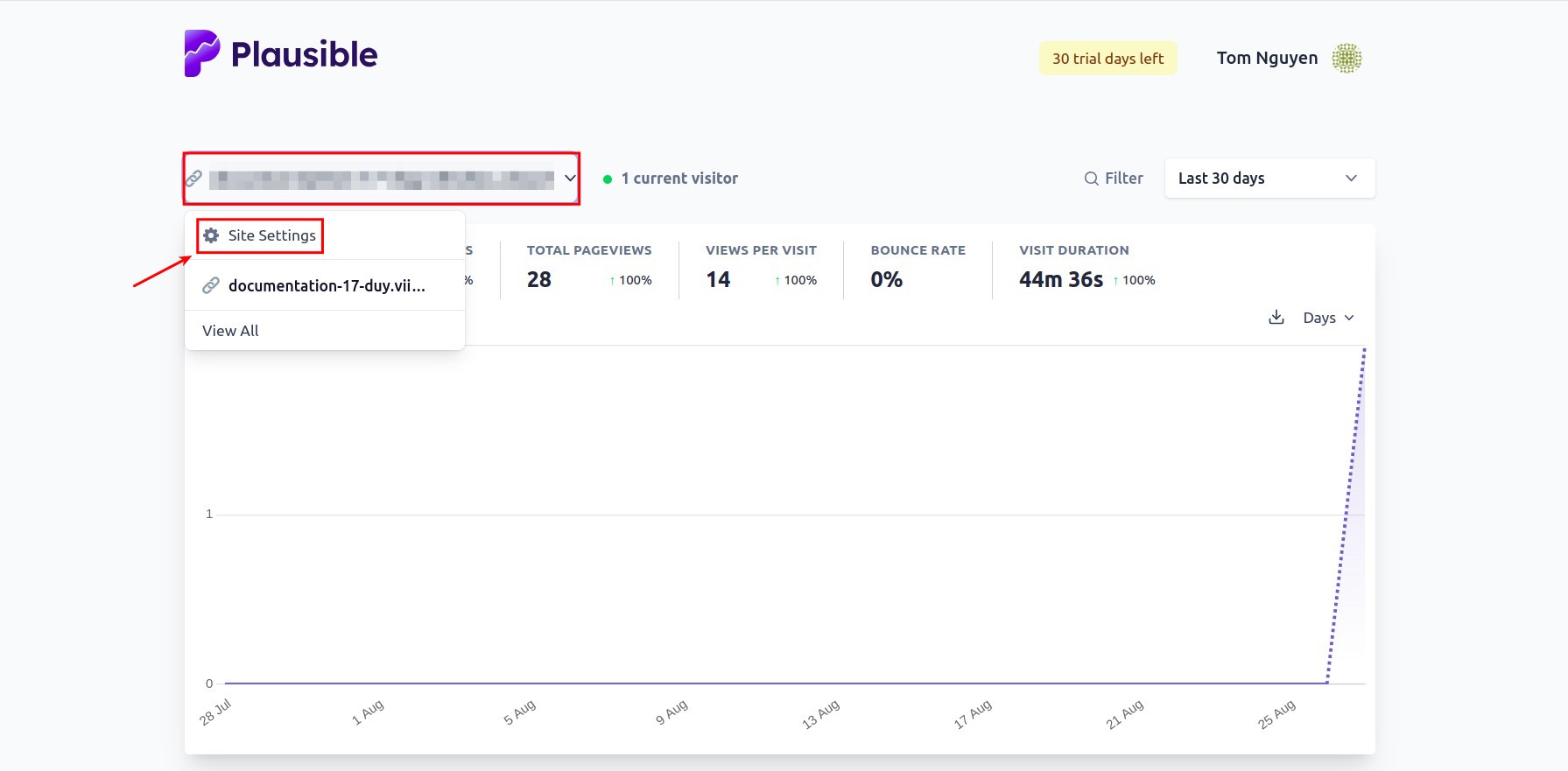Viewport: 1568px width, 771px height.
Task: Open the 1 current visitor link
Action: pos(679,179)
